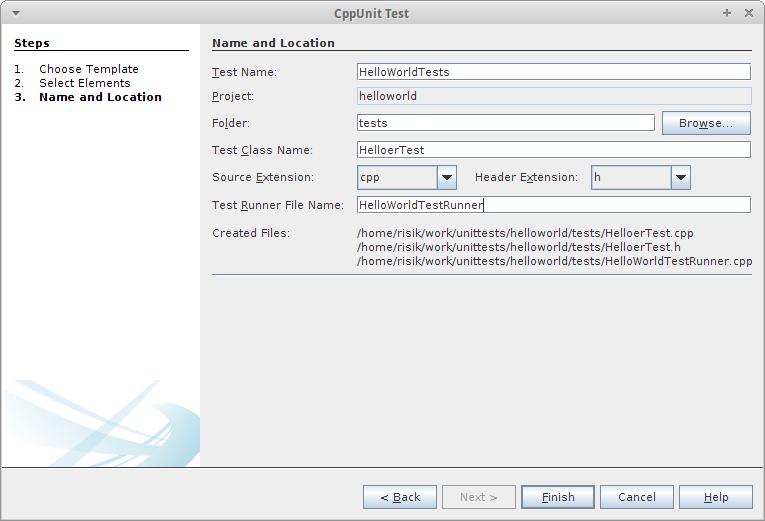Click the Test Class Name label

(x=262, y=150)
